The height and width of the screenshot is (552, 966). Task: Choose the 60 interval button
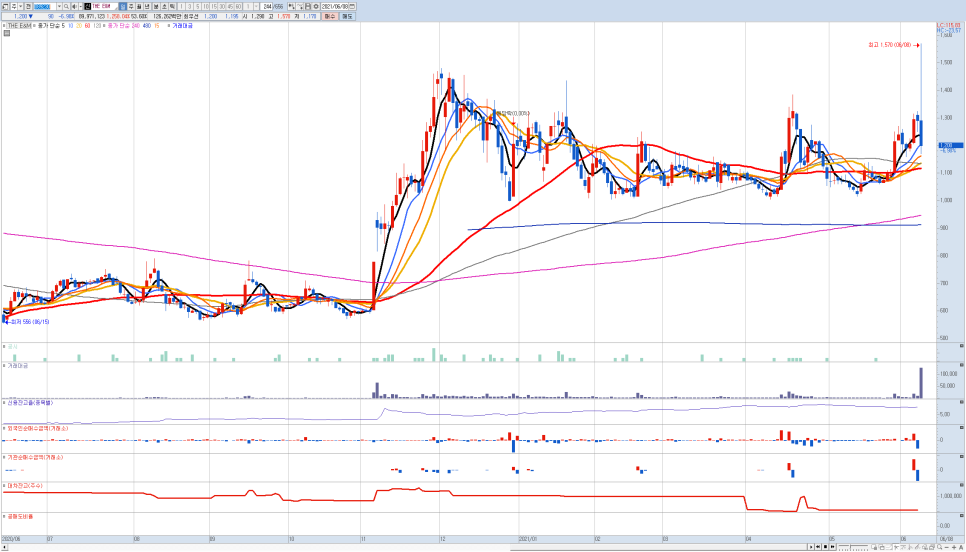pyautogui.click(x=238, y=6)
